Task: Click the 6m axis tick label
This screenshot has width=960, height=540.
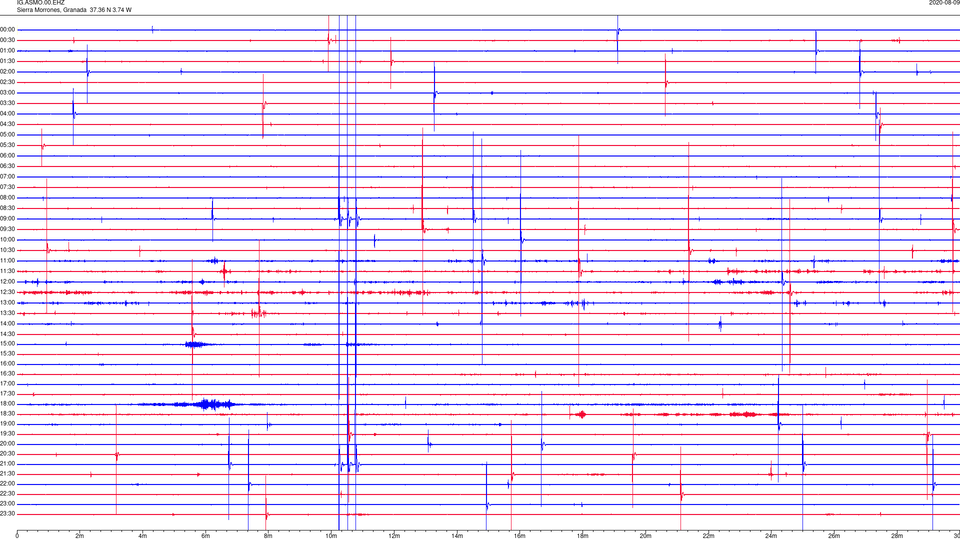Action: (206, 536)
